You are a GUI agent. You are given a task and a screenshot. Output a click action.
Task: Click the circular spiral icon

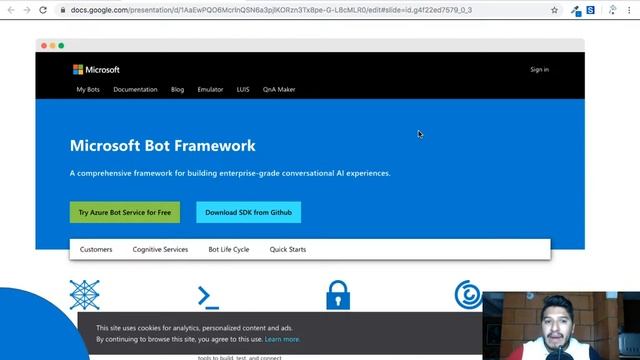[468, 294]
